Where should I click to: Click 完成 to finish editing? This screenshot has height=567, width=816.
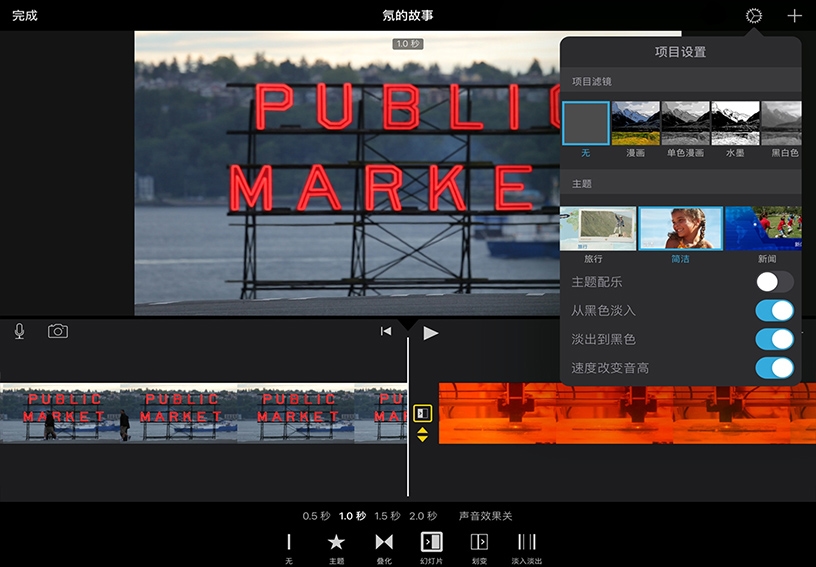[x=25, y=16]
